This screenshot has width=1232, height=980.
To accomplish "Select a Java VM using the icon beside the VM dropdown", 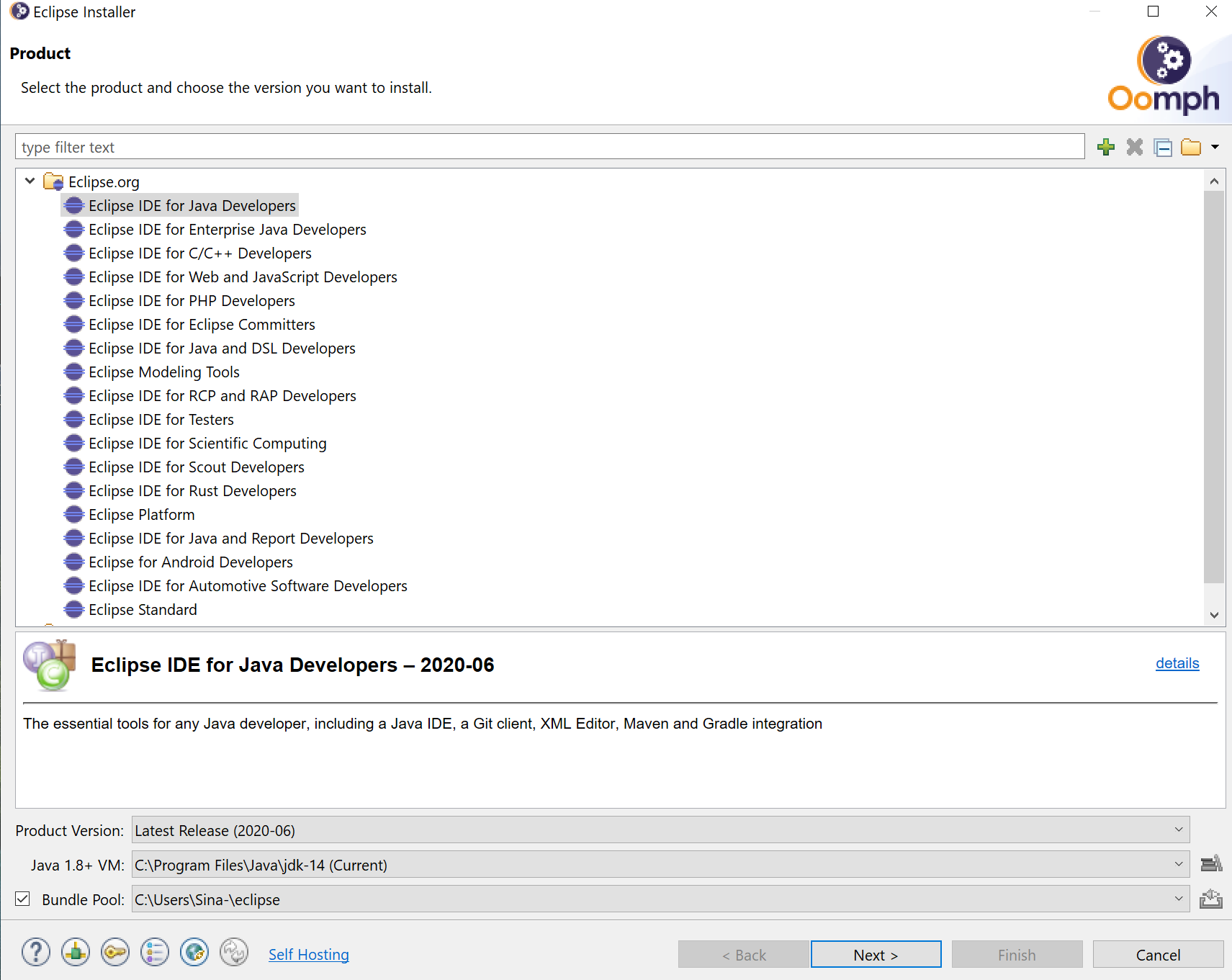I will (1213, 864).
